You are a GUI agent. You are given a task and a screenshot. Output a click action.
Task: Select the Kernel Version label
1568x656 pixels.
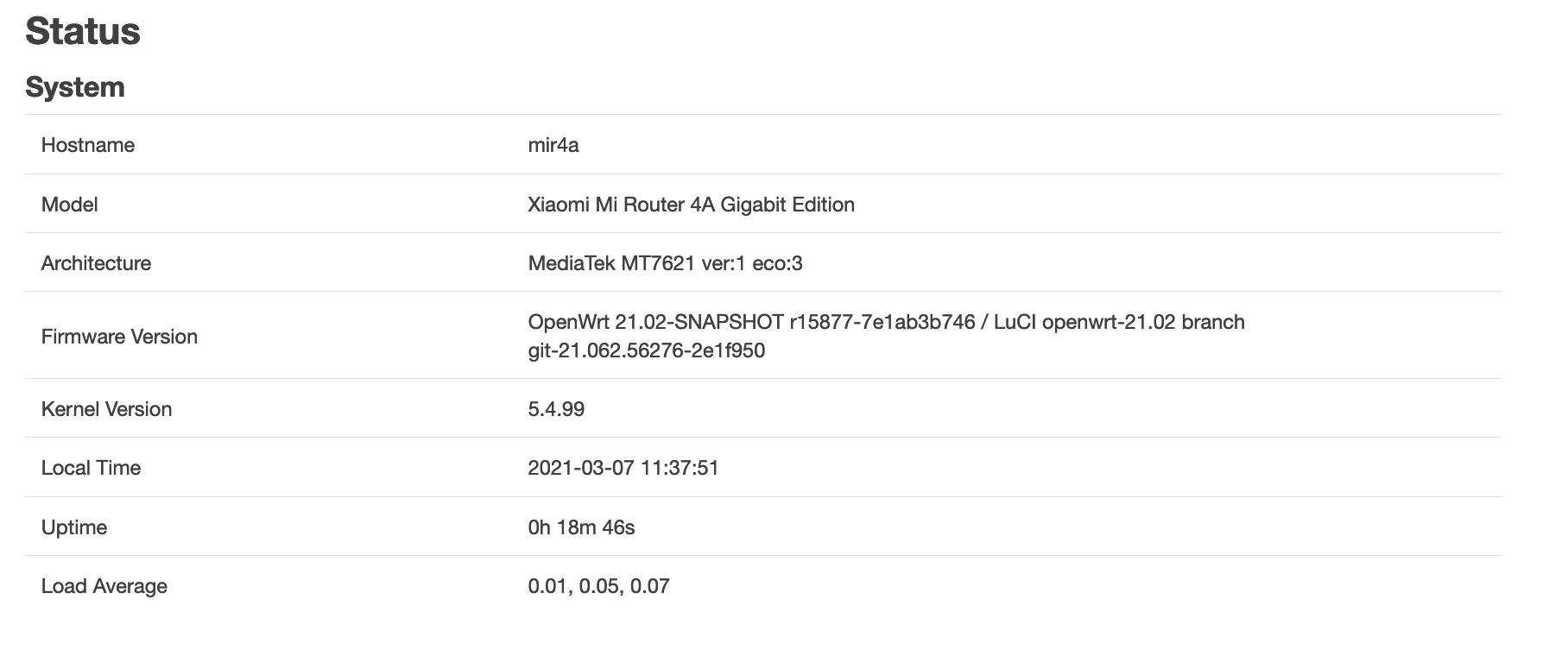pos(107,409)
